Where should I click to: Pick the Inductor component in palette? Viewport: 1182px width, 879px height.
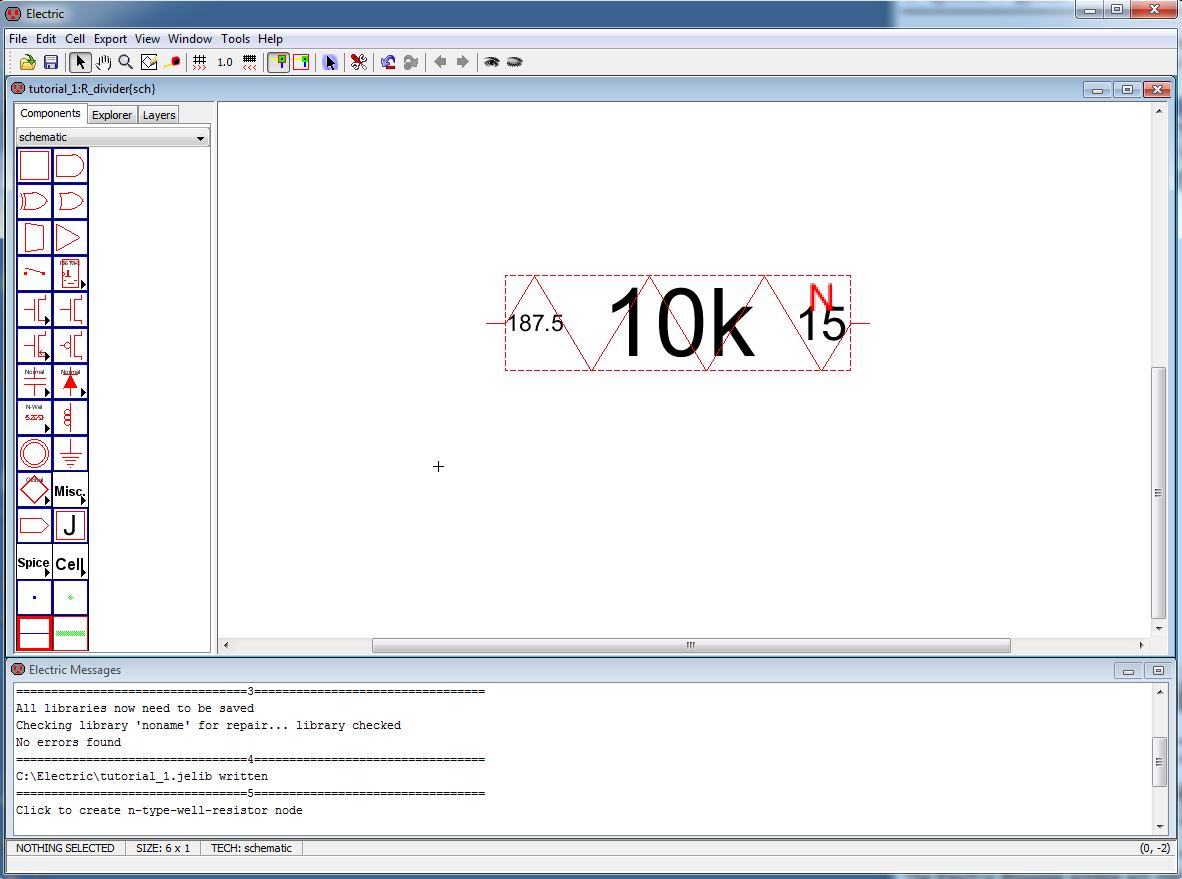pyautogui.click(x=70, y=418)
